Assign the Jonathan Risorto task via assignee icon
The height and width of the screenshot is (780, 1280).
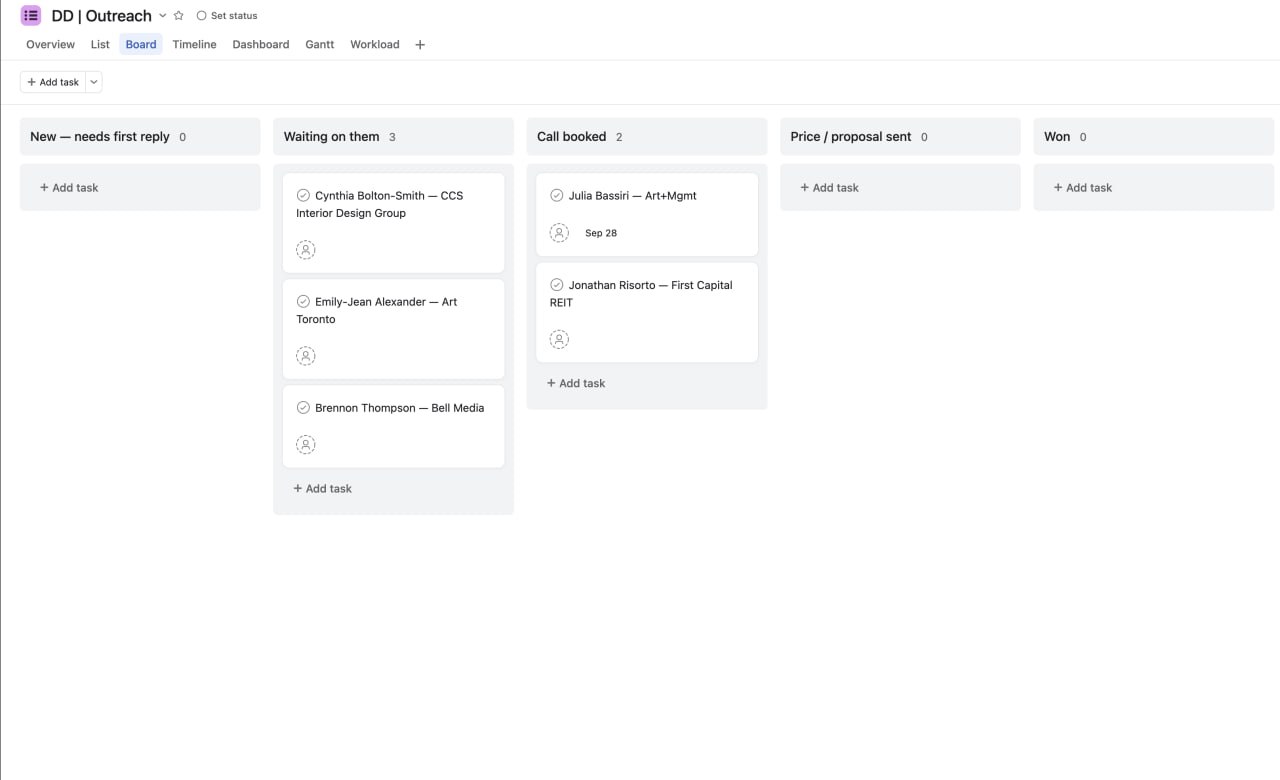(x=559, y=340)
